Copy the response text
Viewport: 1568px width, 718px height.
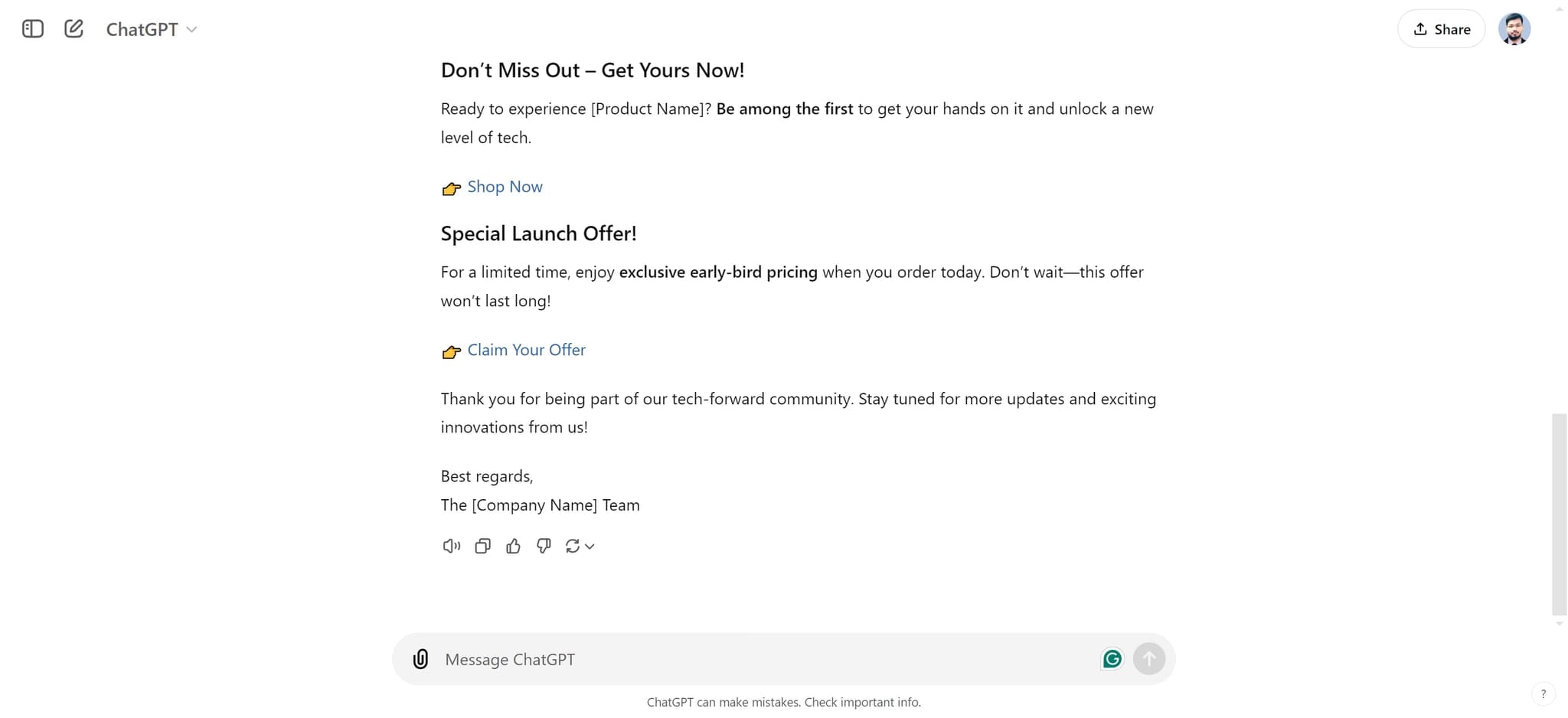click(482, 546)
